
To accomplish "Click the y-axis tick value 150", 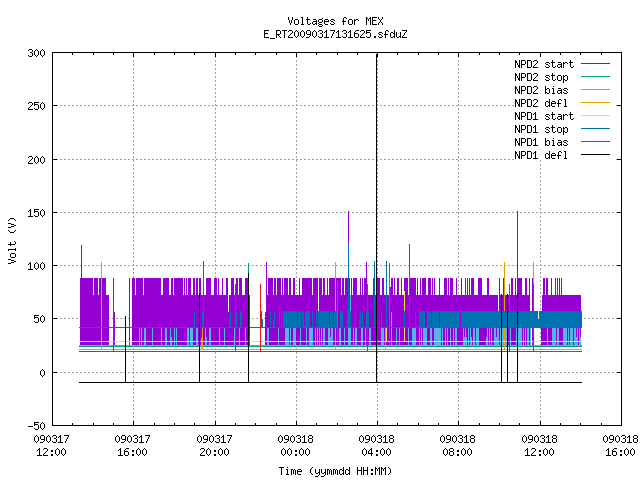I will pos(36,213).
